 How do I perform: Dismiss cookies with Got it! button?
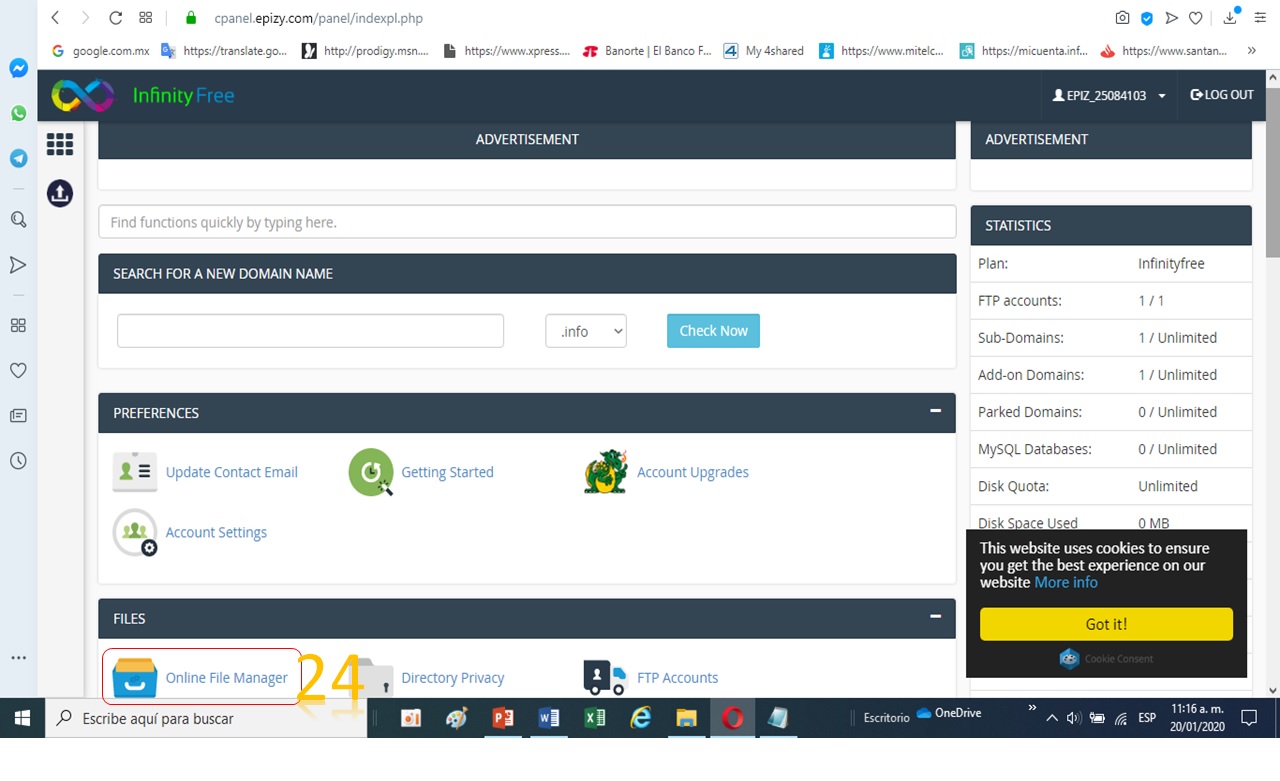tap(1106, 624)
